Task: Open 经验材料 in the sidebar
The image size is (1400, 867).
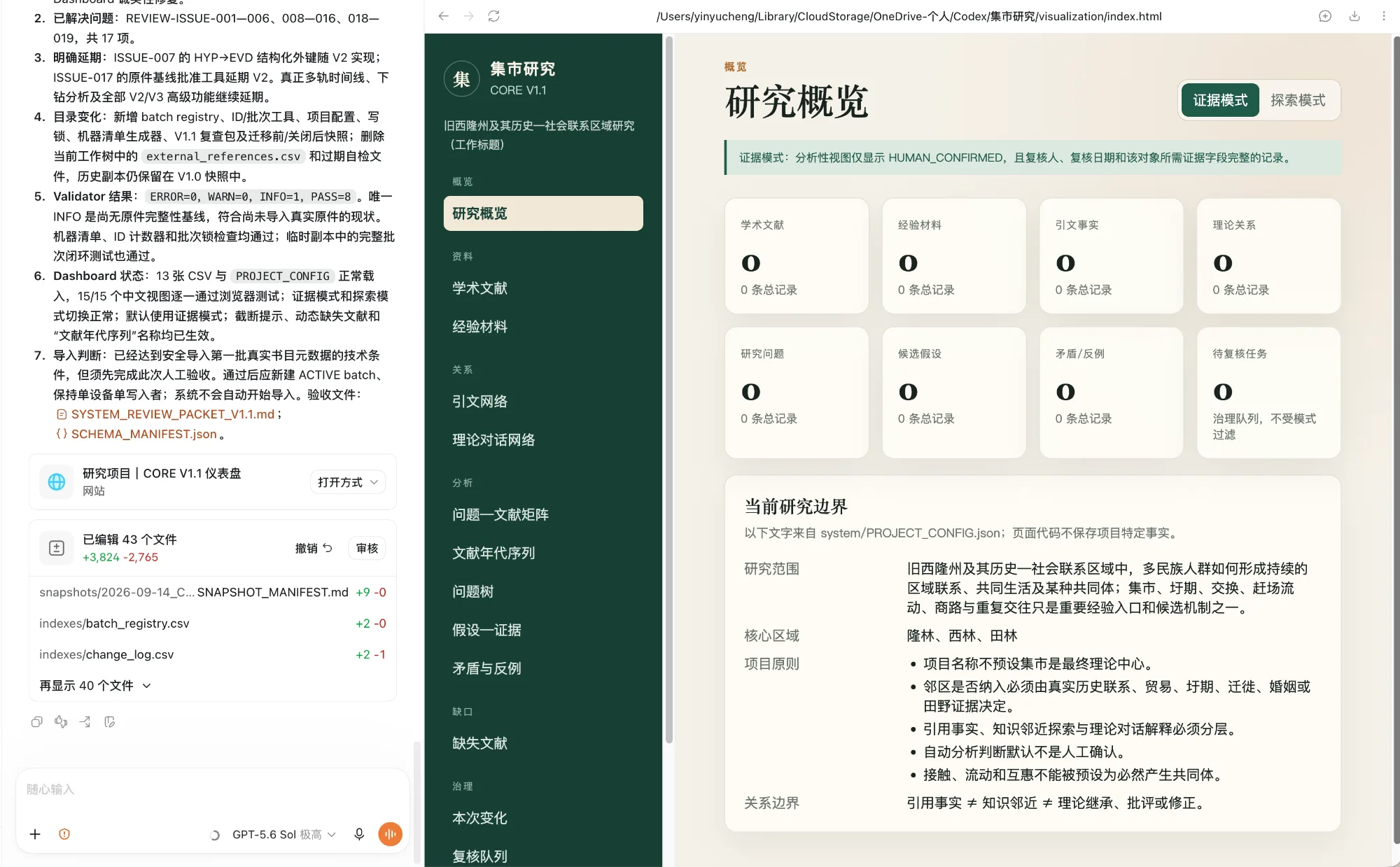Action: 543,326
